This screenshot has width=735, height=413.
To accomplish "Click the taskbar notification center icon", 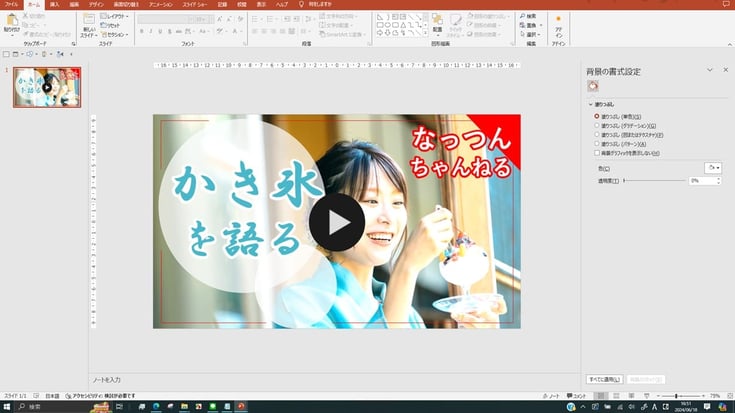I will pos(707,406).
